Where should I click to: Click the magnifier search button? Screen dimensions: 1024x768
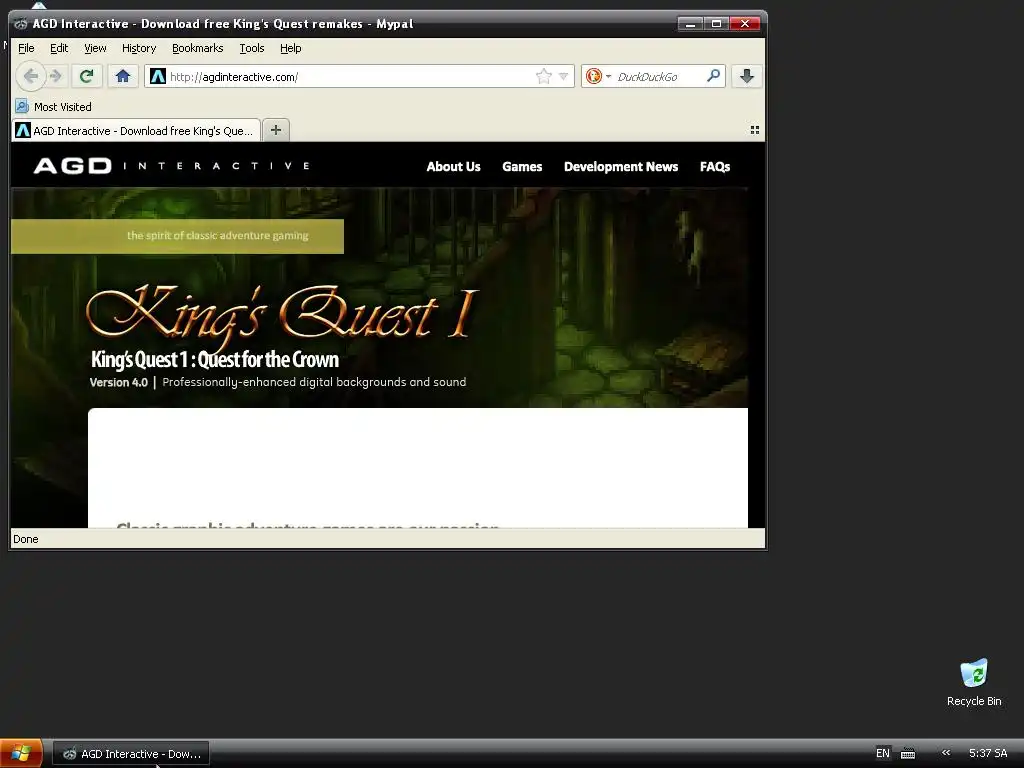(x=713, y=76)
